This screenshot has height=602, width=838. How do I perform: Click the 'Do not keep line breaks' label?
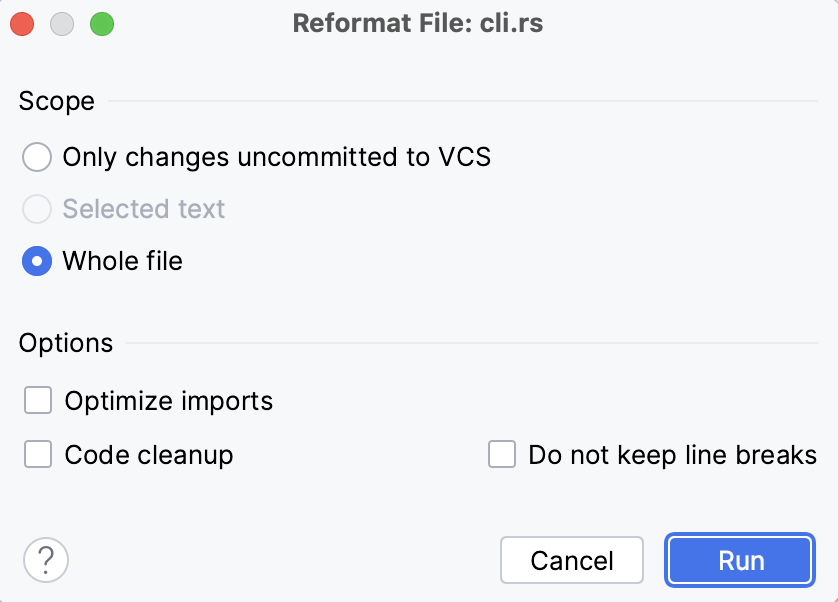point(672,454)
